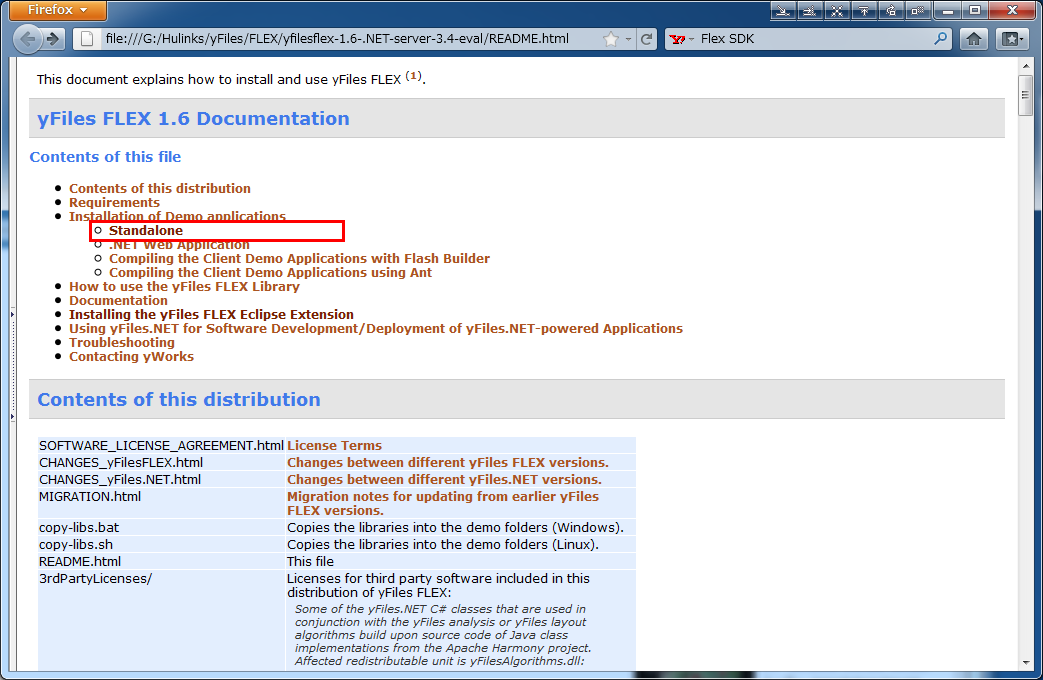Go back with the Back arrow button
Screen dimensions: 1043x680
(x=28, y=39)
